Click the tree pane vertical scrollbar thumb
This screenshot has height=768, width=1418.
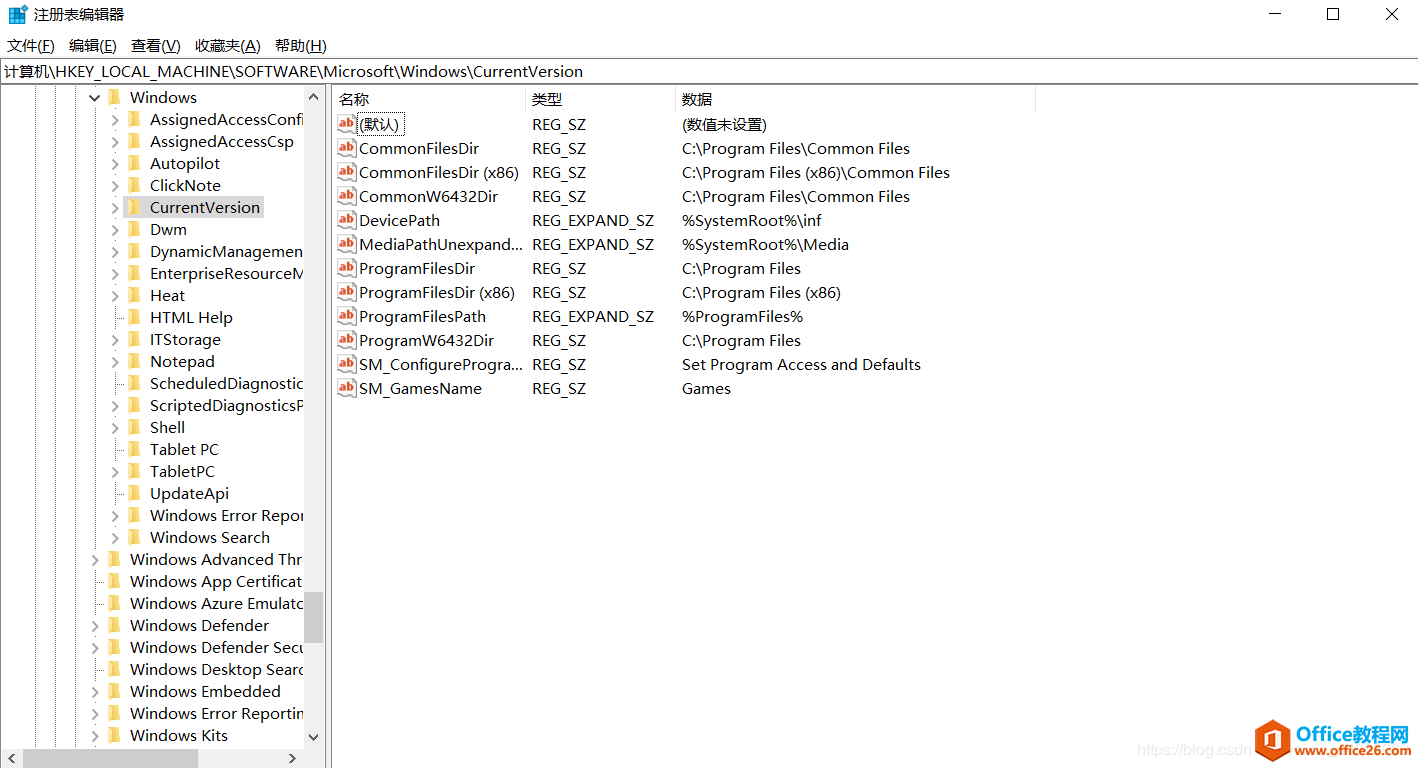[314, 617]
